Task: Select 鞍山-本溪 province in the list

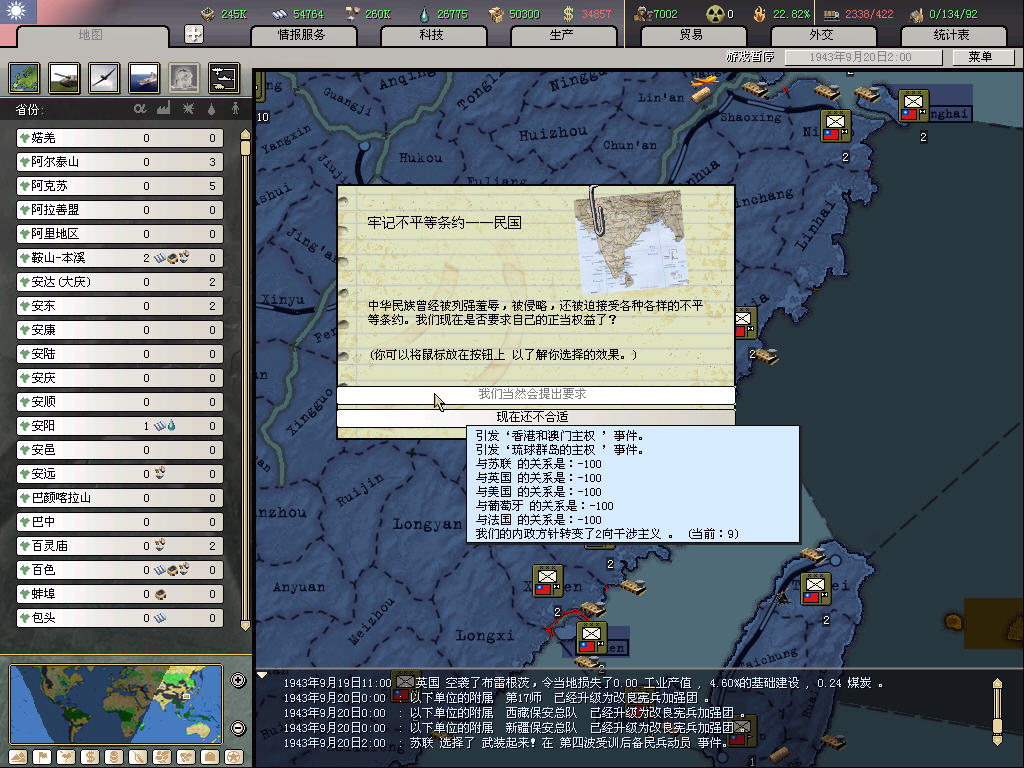Action: point(76,258)
